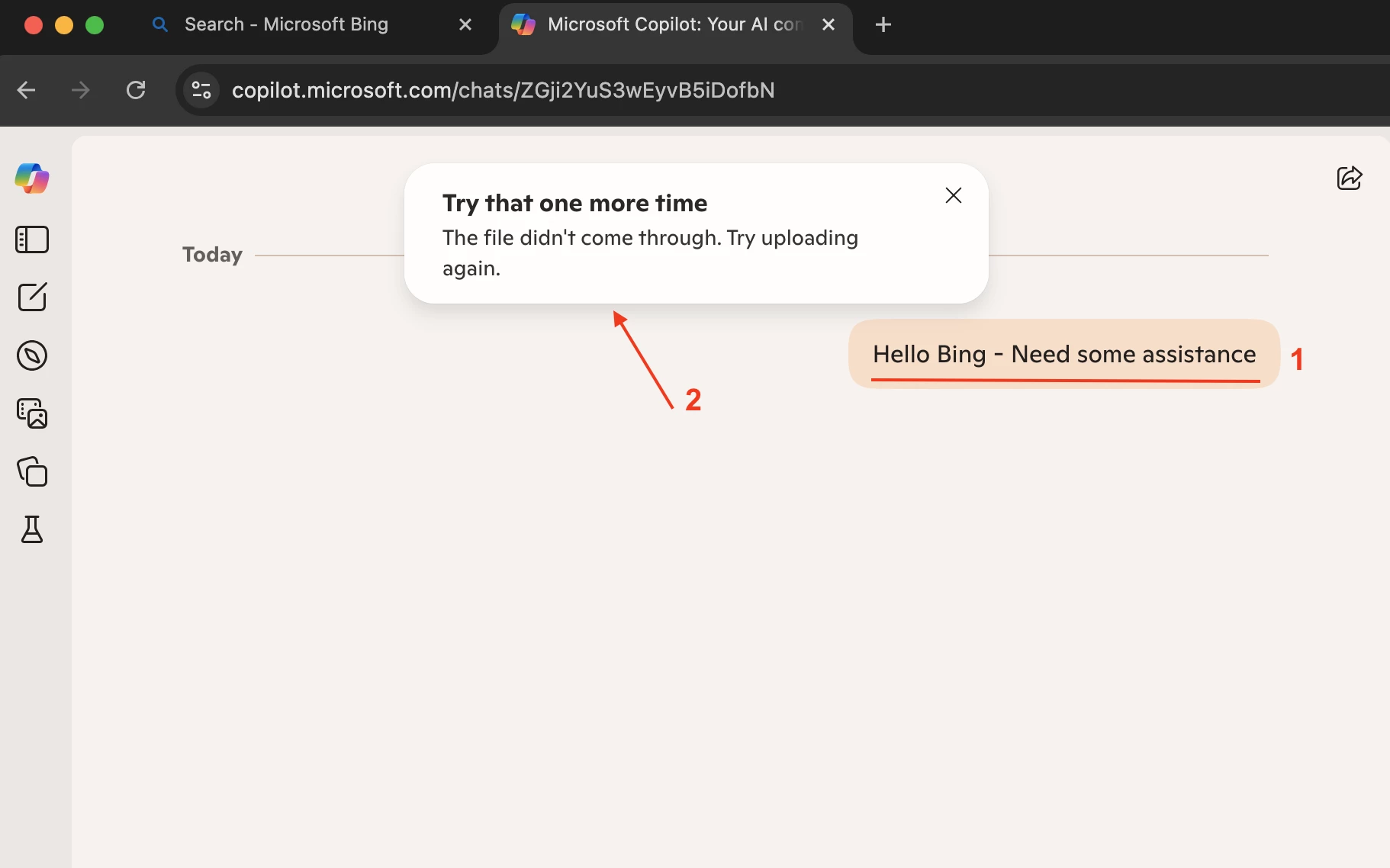Go back using the browser back arrow
This screenshot has height=868, width=1390.
(27, 90)
